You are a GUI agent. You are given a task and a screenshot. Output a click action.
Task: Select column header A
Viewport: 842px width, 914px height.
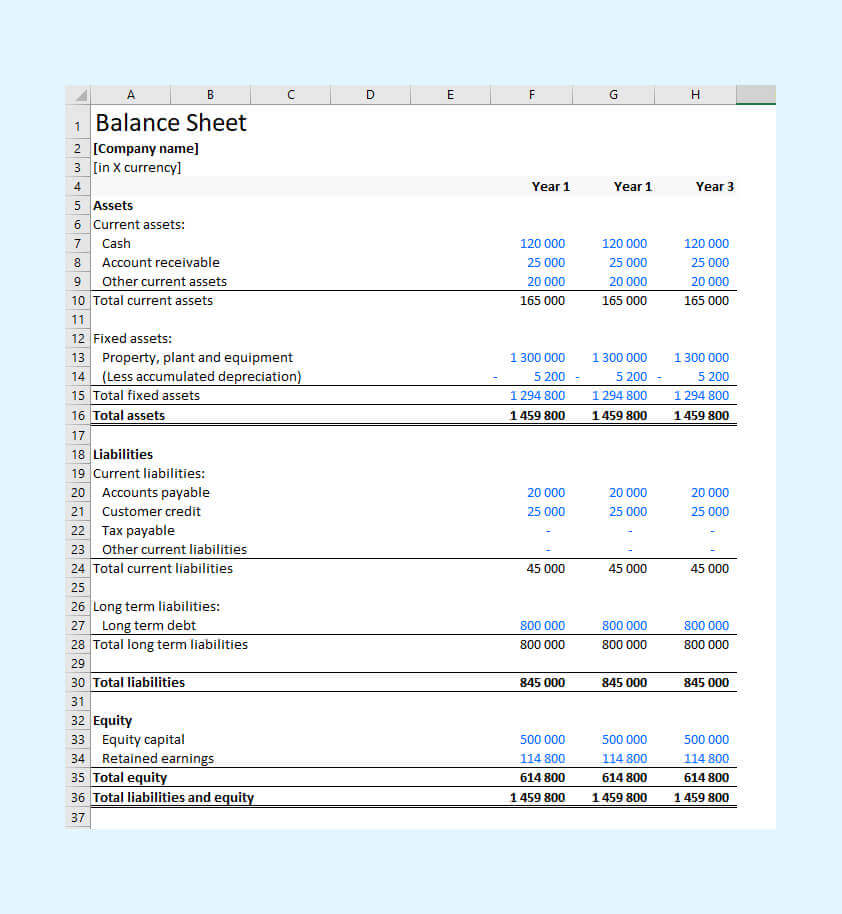130,94
